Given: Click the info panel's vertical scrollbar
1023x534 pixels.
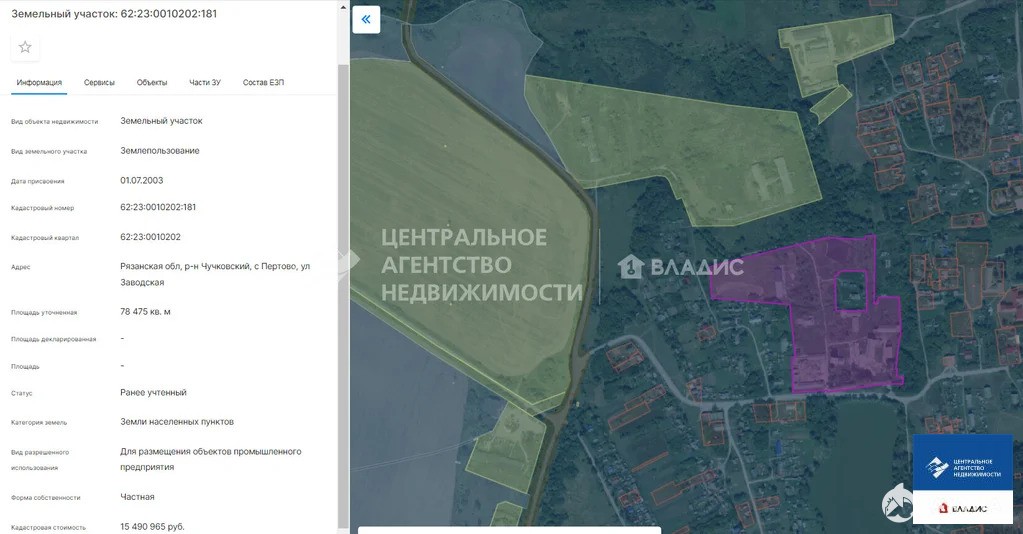Looking at the screenshot, I should tap(343, 294).
